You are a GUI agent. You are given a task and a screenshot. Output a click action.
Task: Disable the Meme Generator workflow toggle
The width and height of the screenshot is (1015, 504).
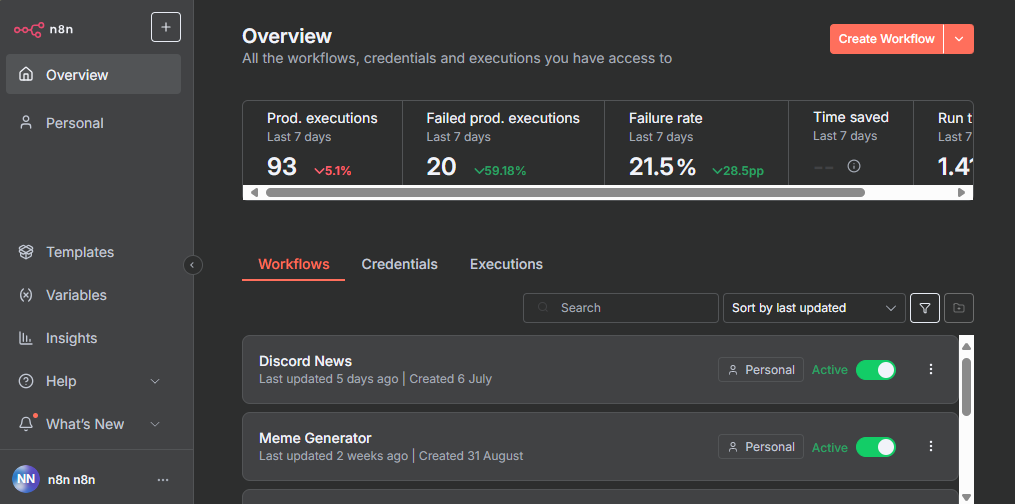[875, 447]
